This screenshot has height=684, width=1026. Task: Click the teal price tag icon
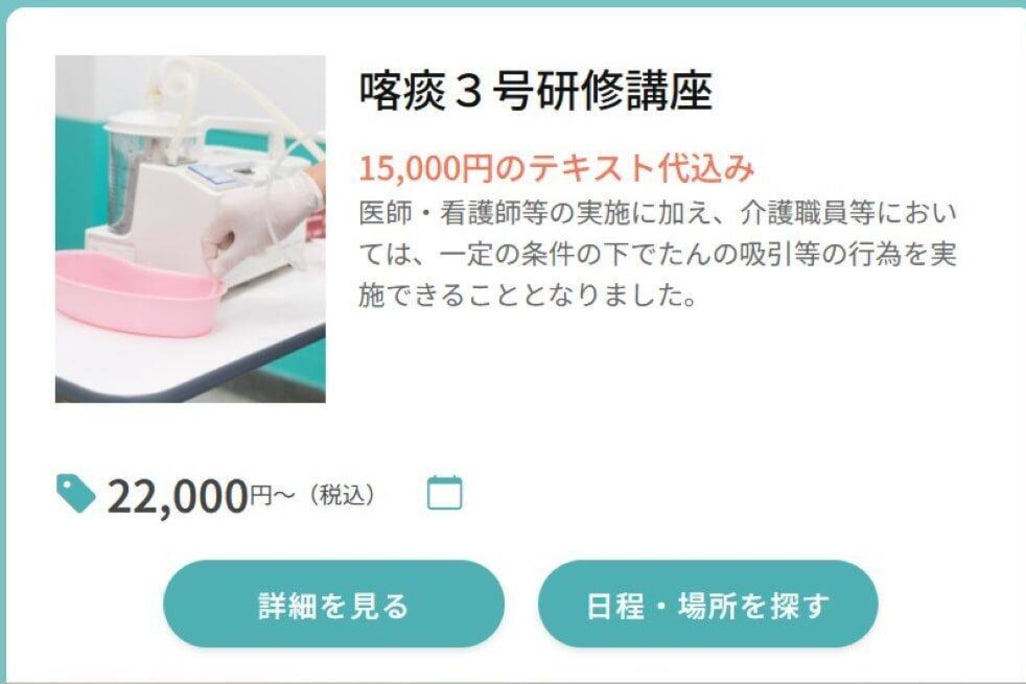pos(76,493)
